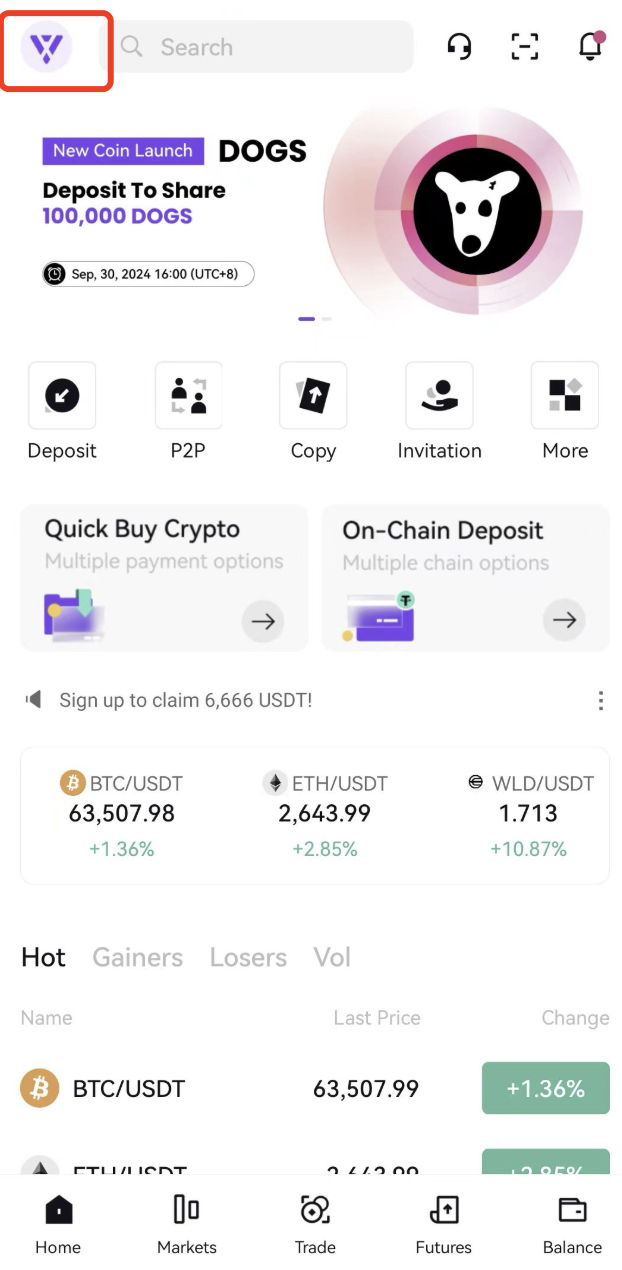Tap BTC/USDT +1.36% change button
622x1270 pixels.
(x=546, y=1088)
